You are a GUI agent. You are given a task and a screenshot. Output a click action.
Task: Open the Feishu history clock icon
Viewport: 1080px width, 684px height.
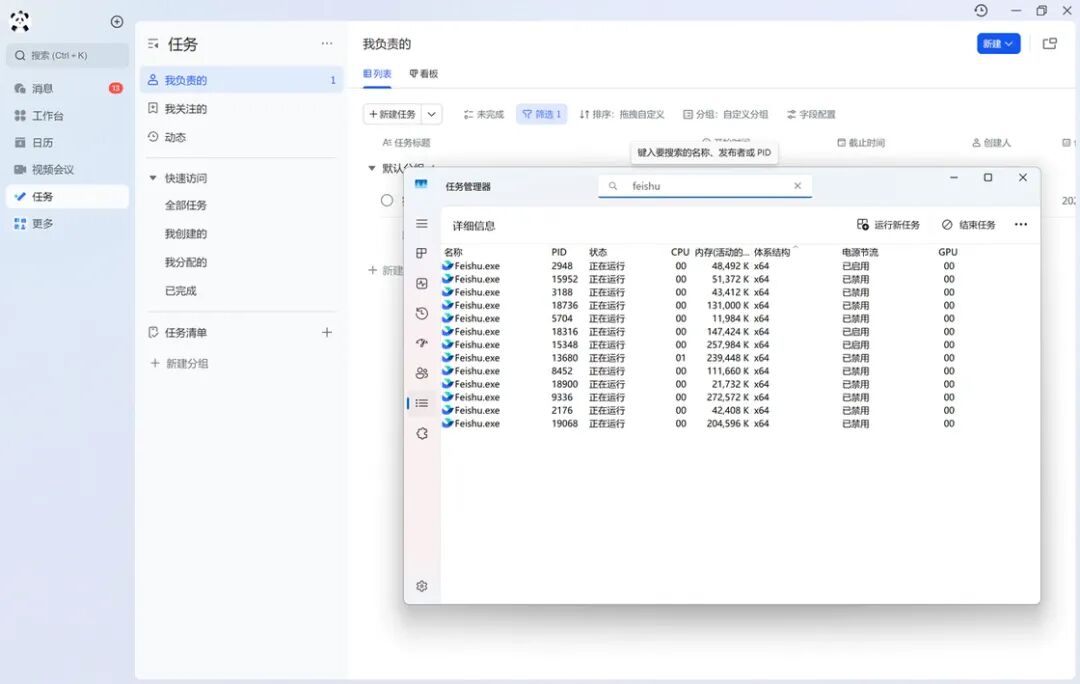981,10
